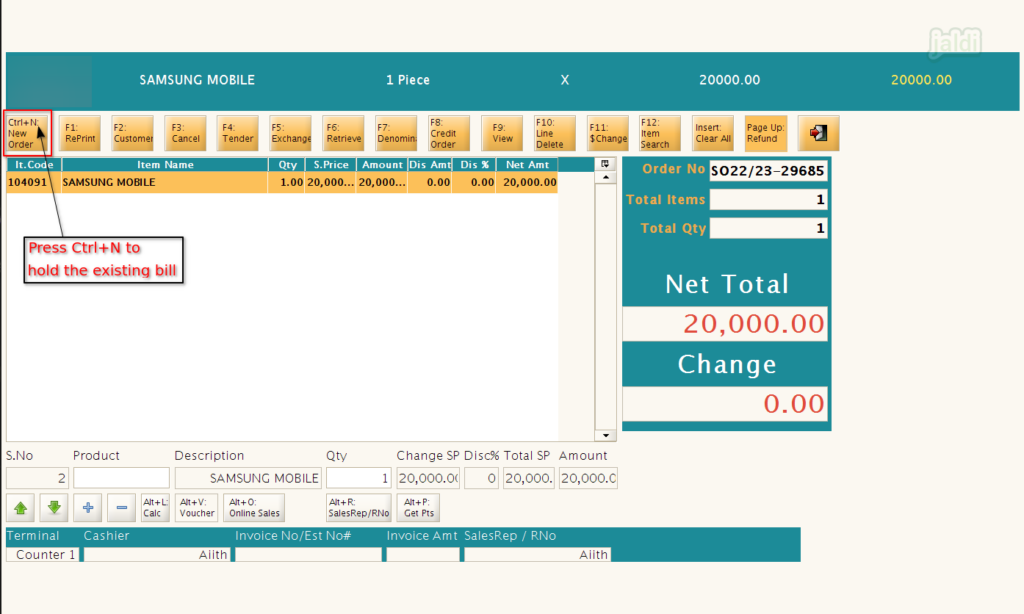Click the Total Qty field
The image size is (1024, 614).
(768, 228)
